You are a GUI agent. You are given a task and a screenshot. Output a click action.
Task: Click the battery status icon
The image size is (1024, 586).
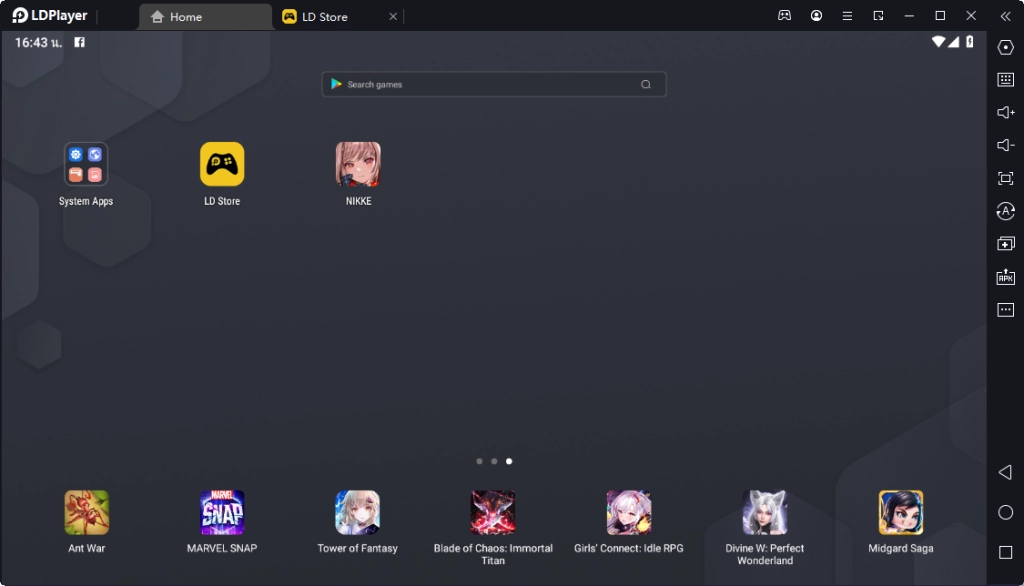click(970, 42)
